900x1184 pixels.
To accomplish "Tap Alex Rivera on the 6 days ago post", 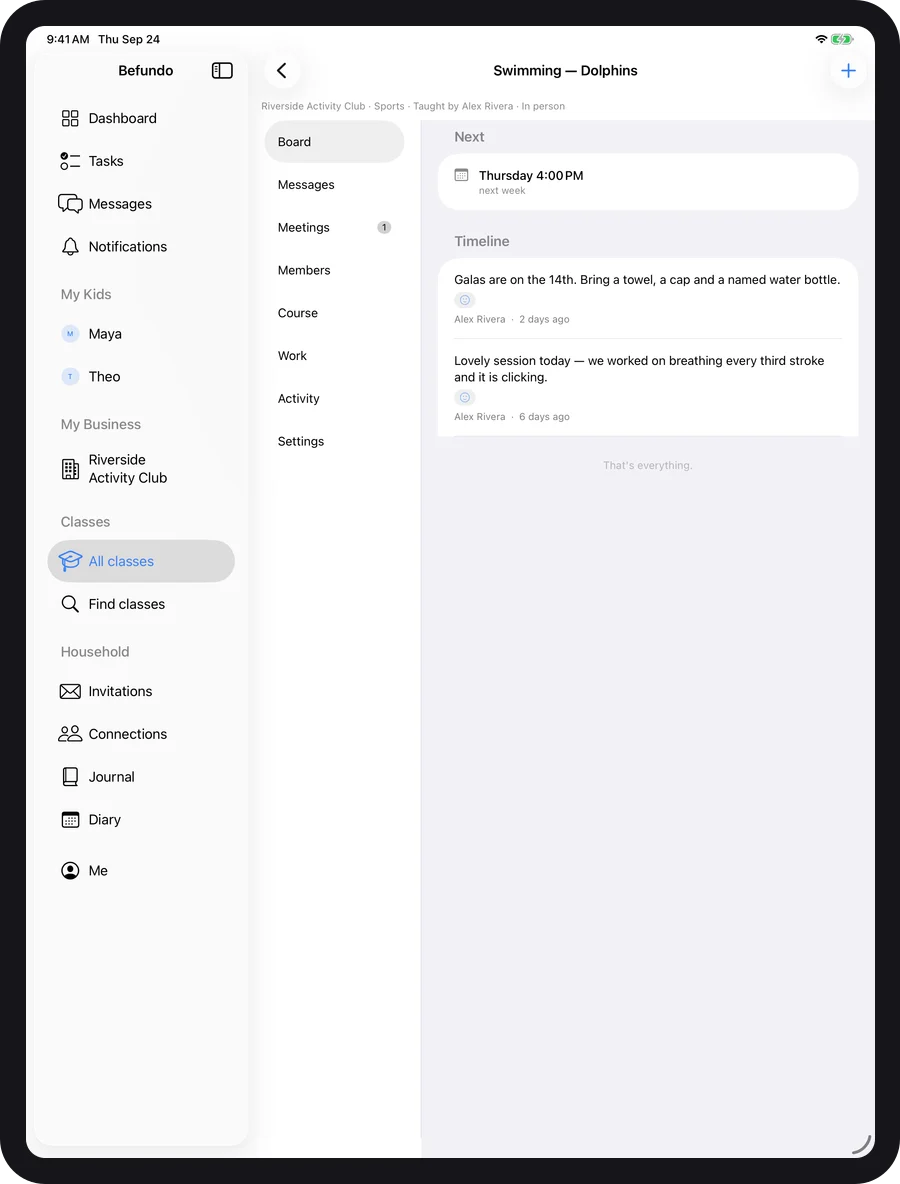I will pyautogui.click(x=479, y=417).
